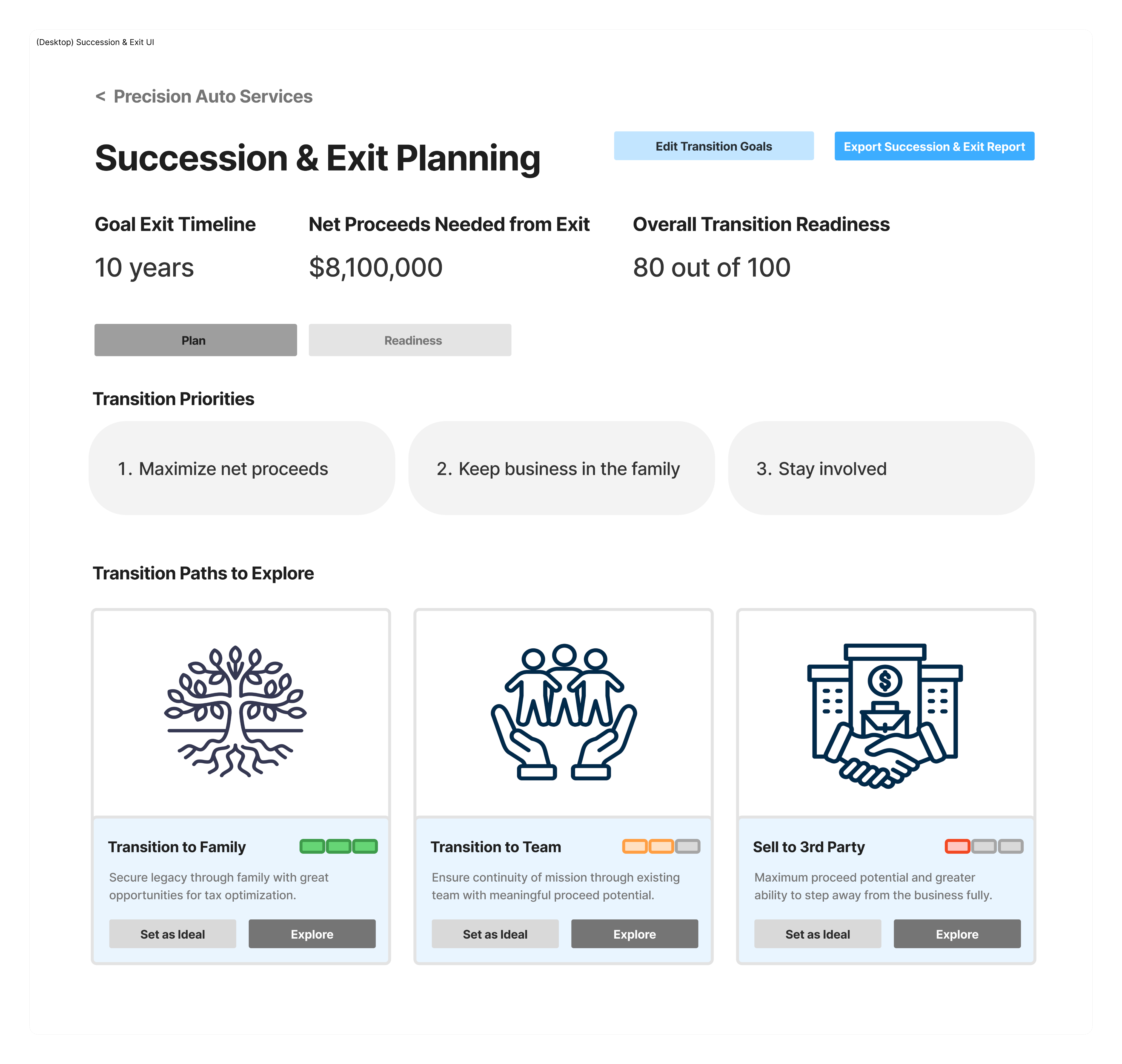Click the handshake building icon

coord(885,715)
